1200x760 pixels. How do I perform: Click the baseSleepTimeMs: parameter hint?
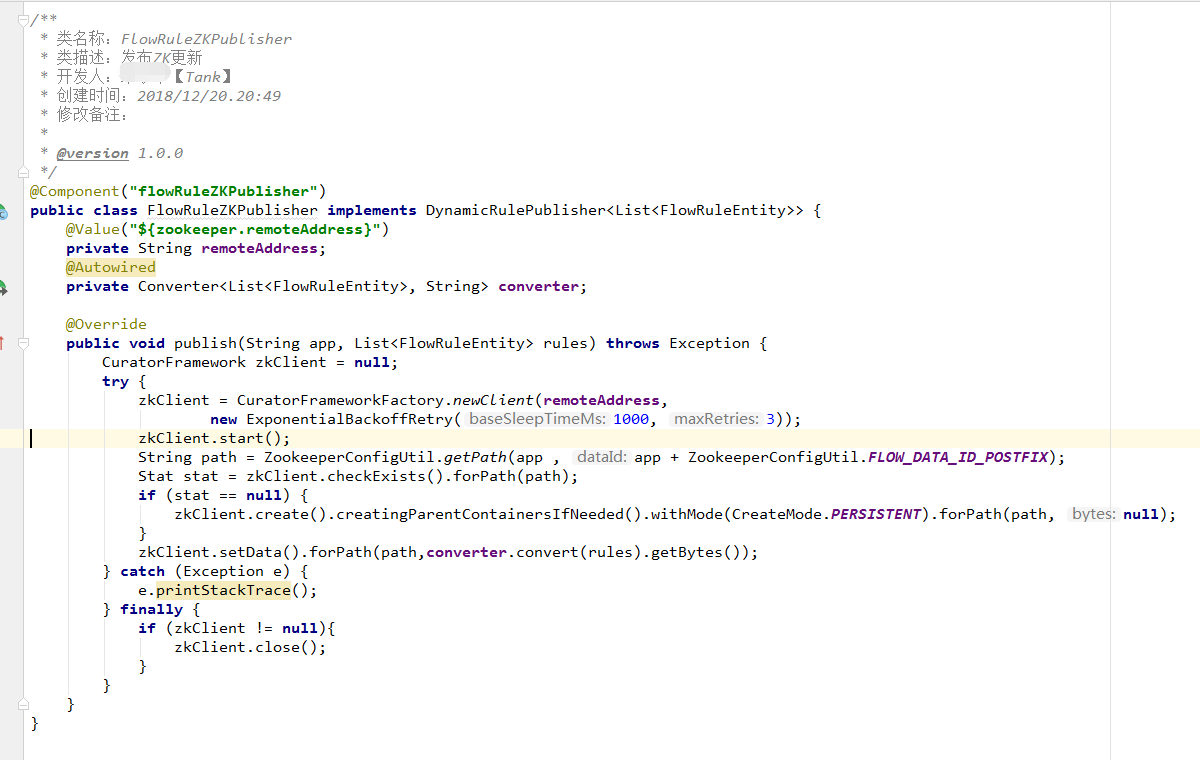coord(536,419)
